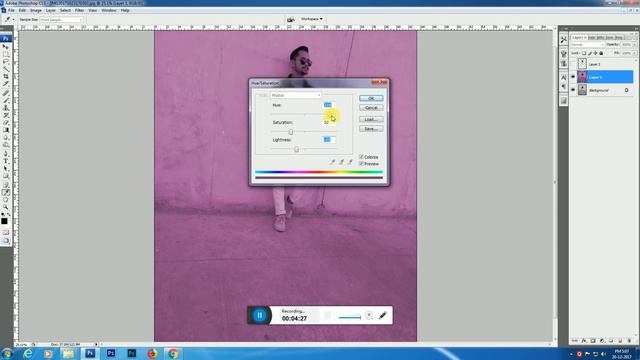This screenshot has height=360, width=640.
Task: Select the Horizontal Type tool
Action: tap(6, 161)
